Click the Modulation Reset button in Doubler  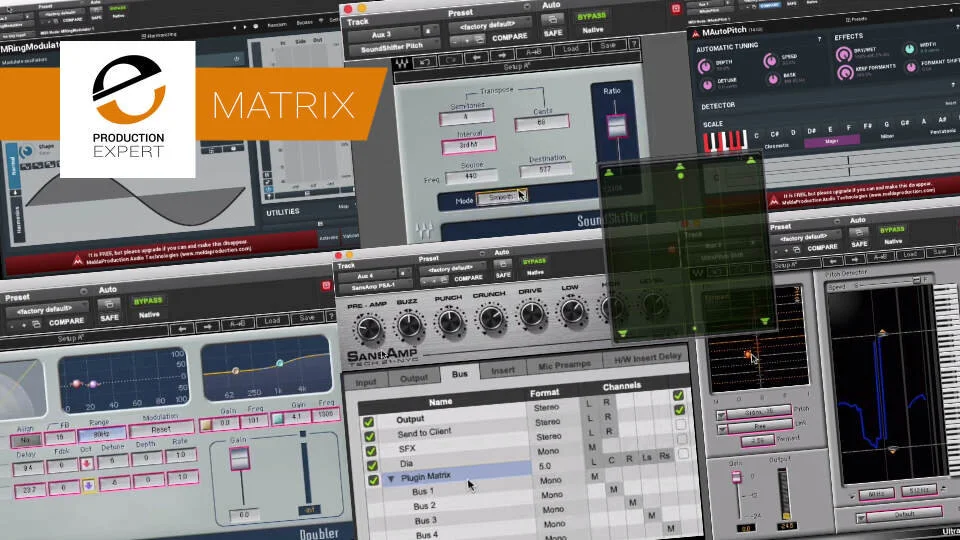[x=161, y=429]
